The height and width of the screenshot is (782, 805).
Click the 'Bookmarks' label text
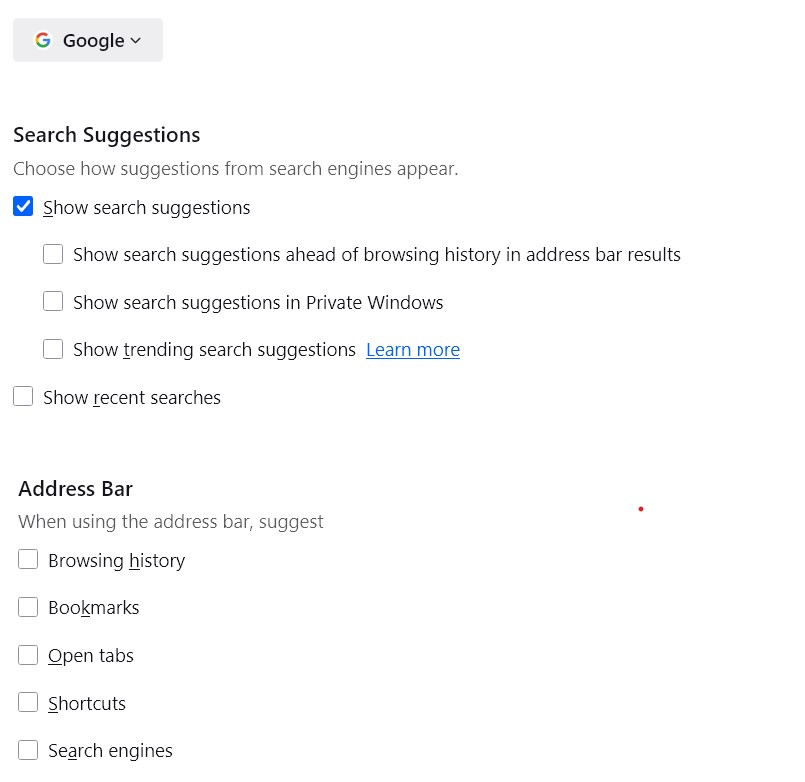point(94,608)
